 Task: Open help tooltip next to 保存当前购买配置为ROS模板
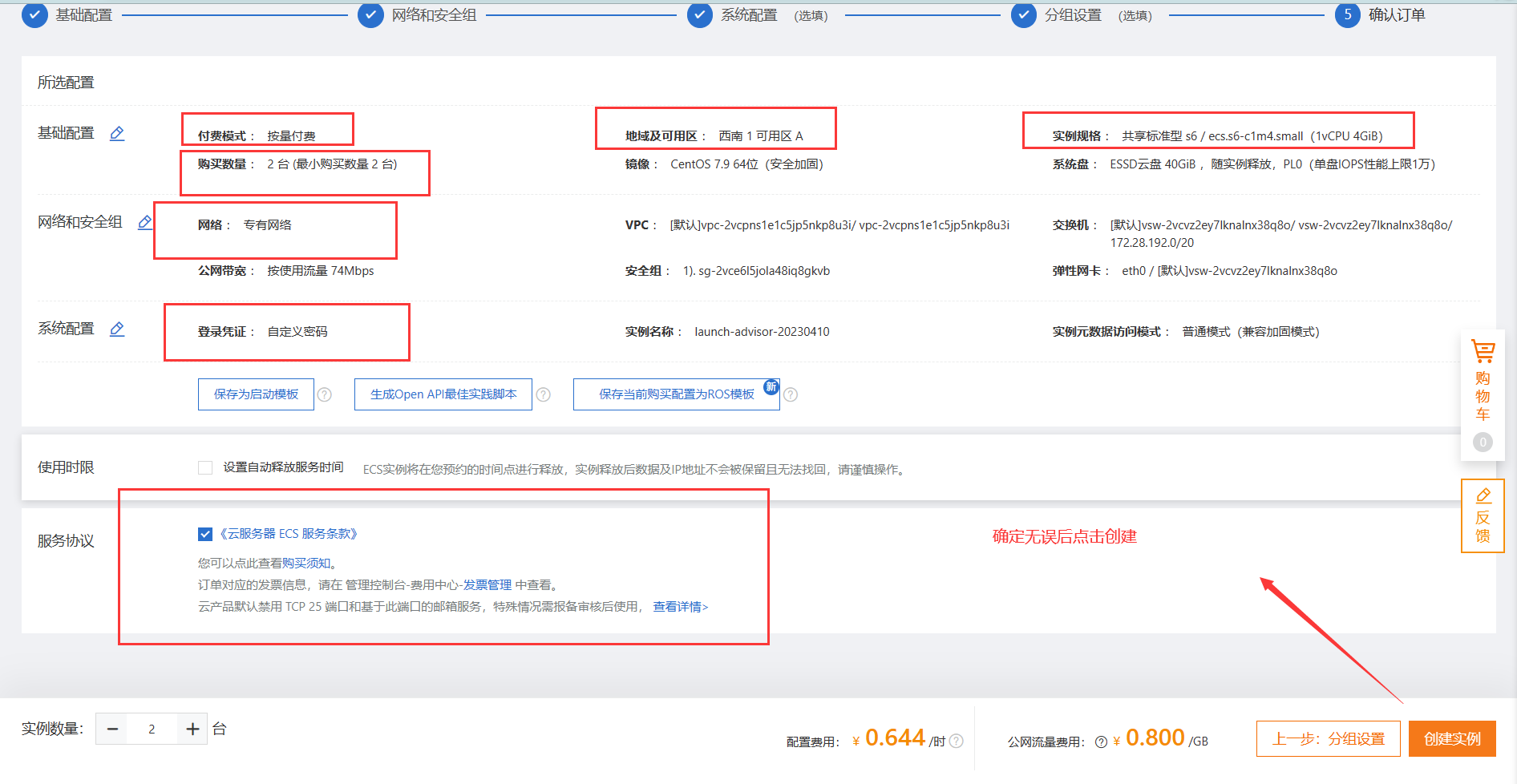[x=791, y=394]
